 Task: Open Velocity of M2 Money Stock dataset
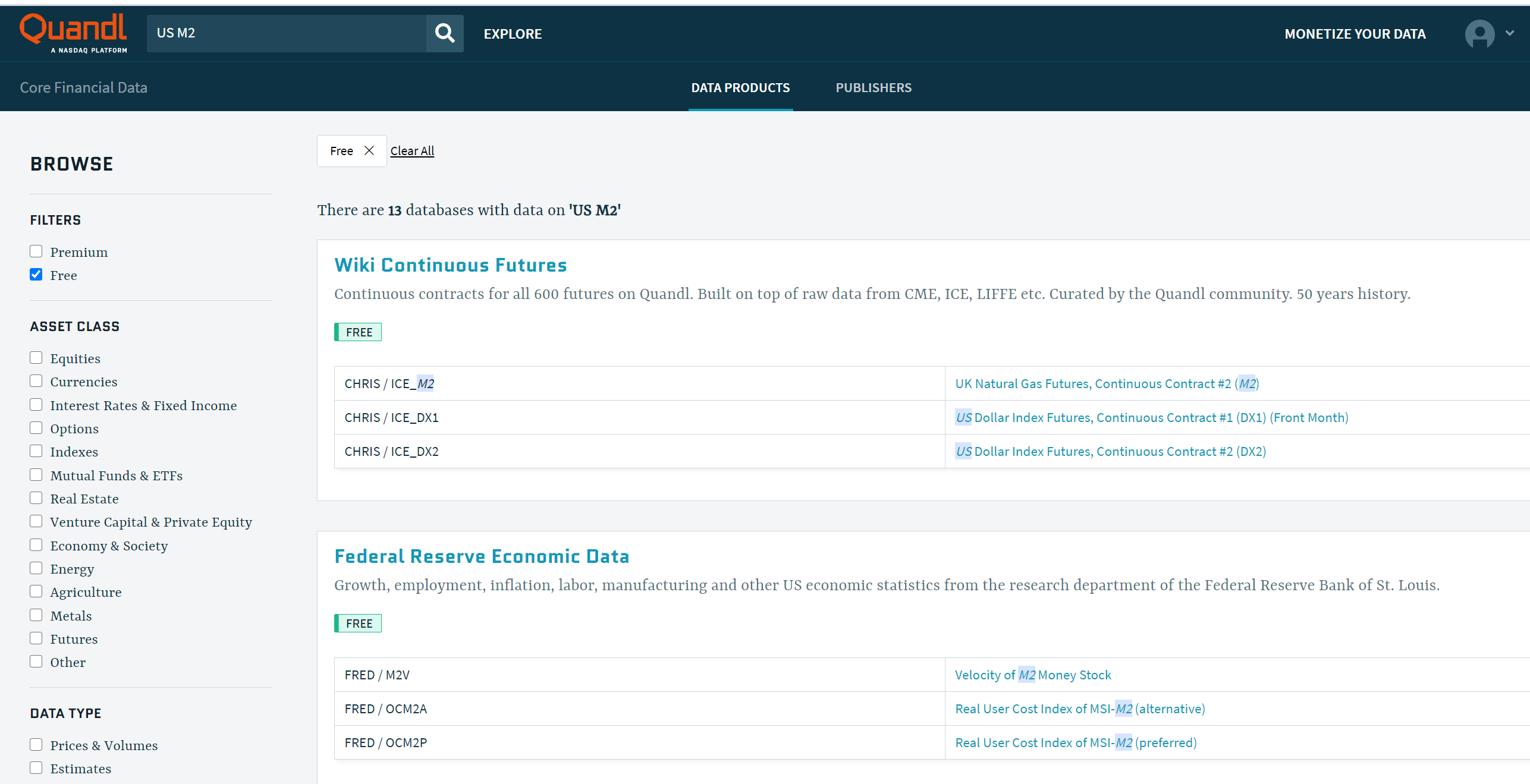[x=1032, y=675]
